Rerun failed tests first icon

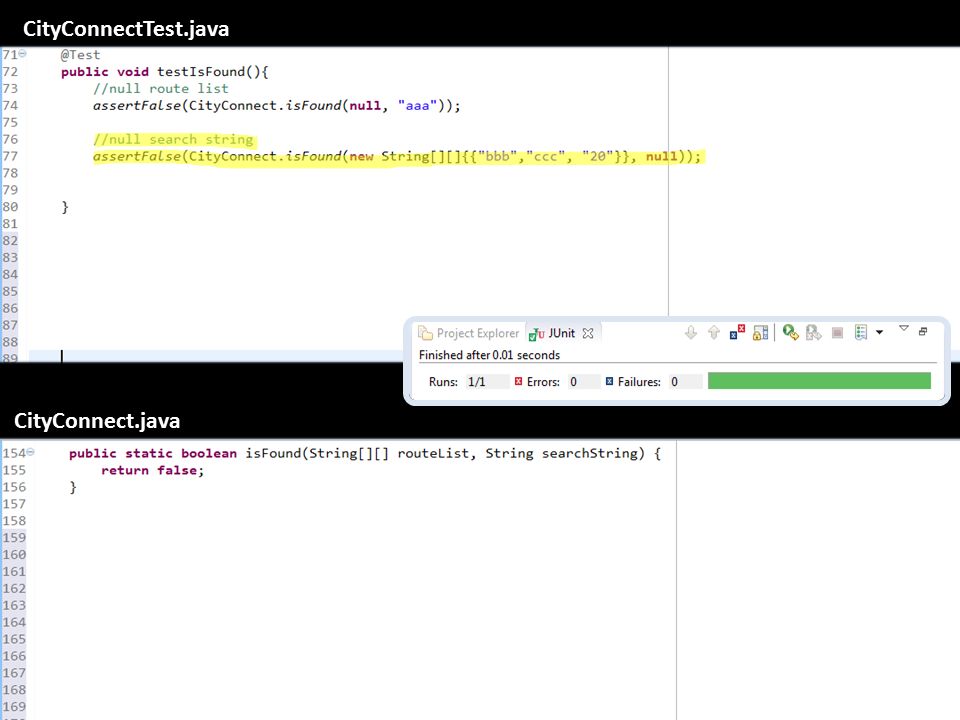(x=814, y=332)
